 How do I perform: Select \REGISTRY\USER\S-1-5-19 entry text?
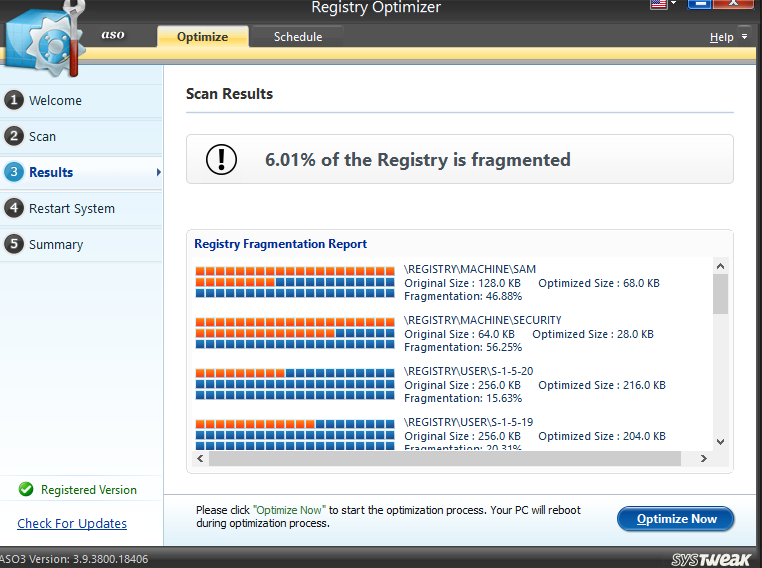click(468, 422)
